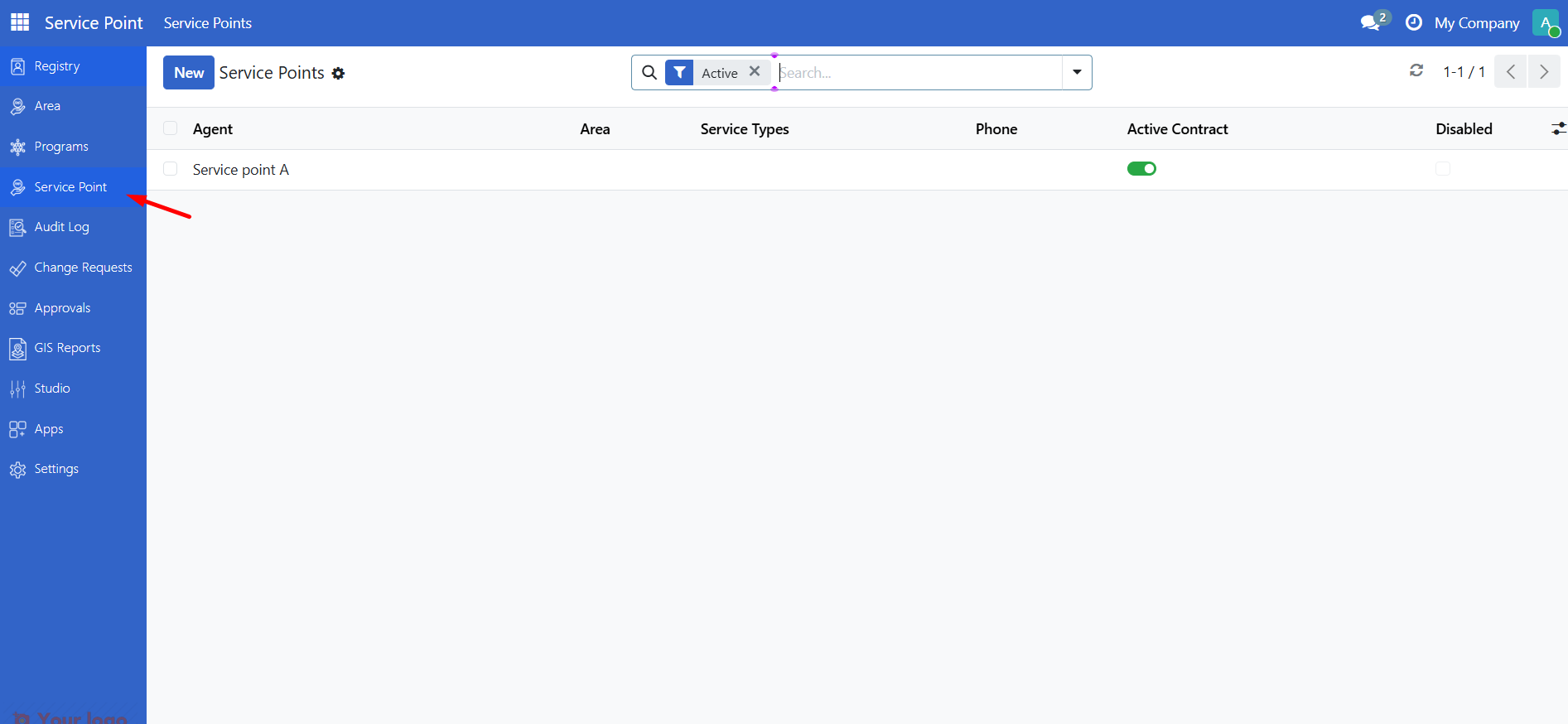Remove the Active filter with X
The height and width of the screenshot is (724, 1568).
tap(755, 72)
